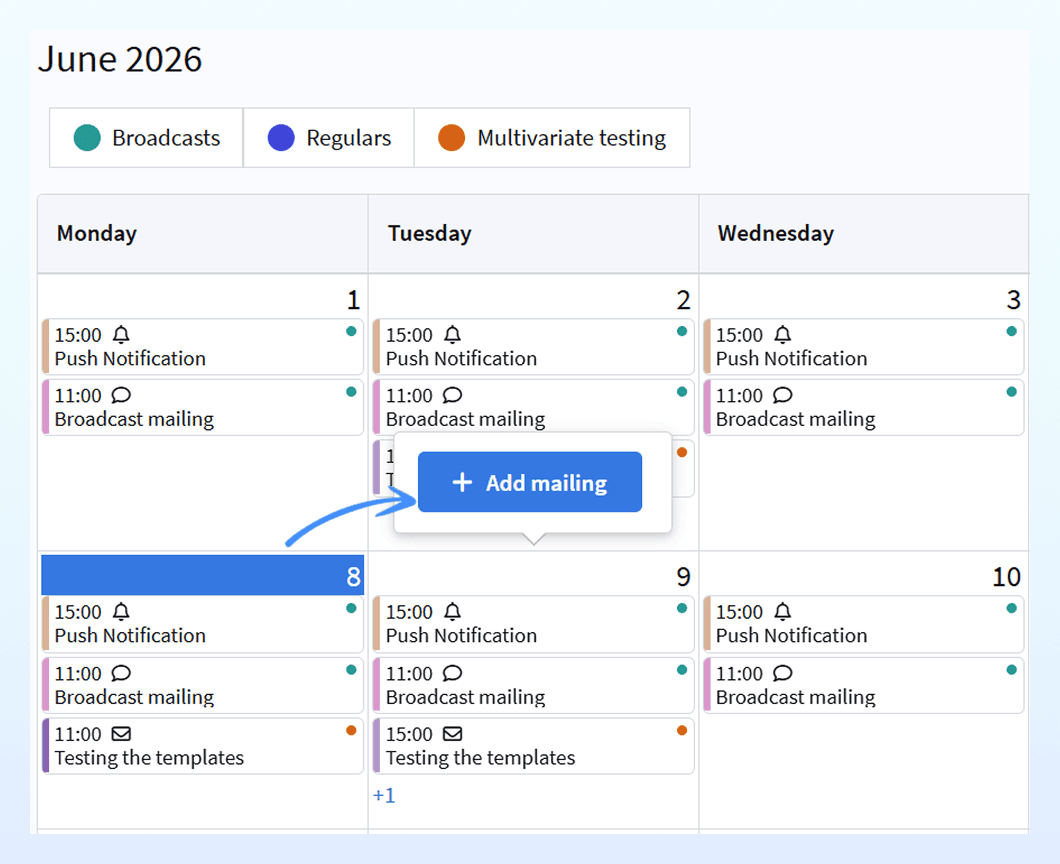Toggle the Multivariate testing filter
This screenshot has height=864, width=1060.
[552, 138]
